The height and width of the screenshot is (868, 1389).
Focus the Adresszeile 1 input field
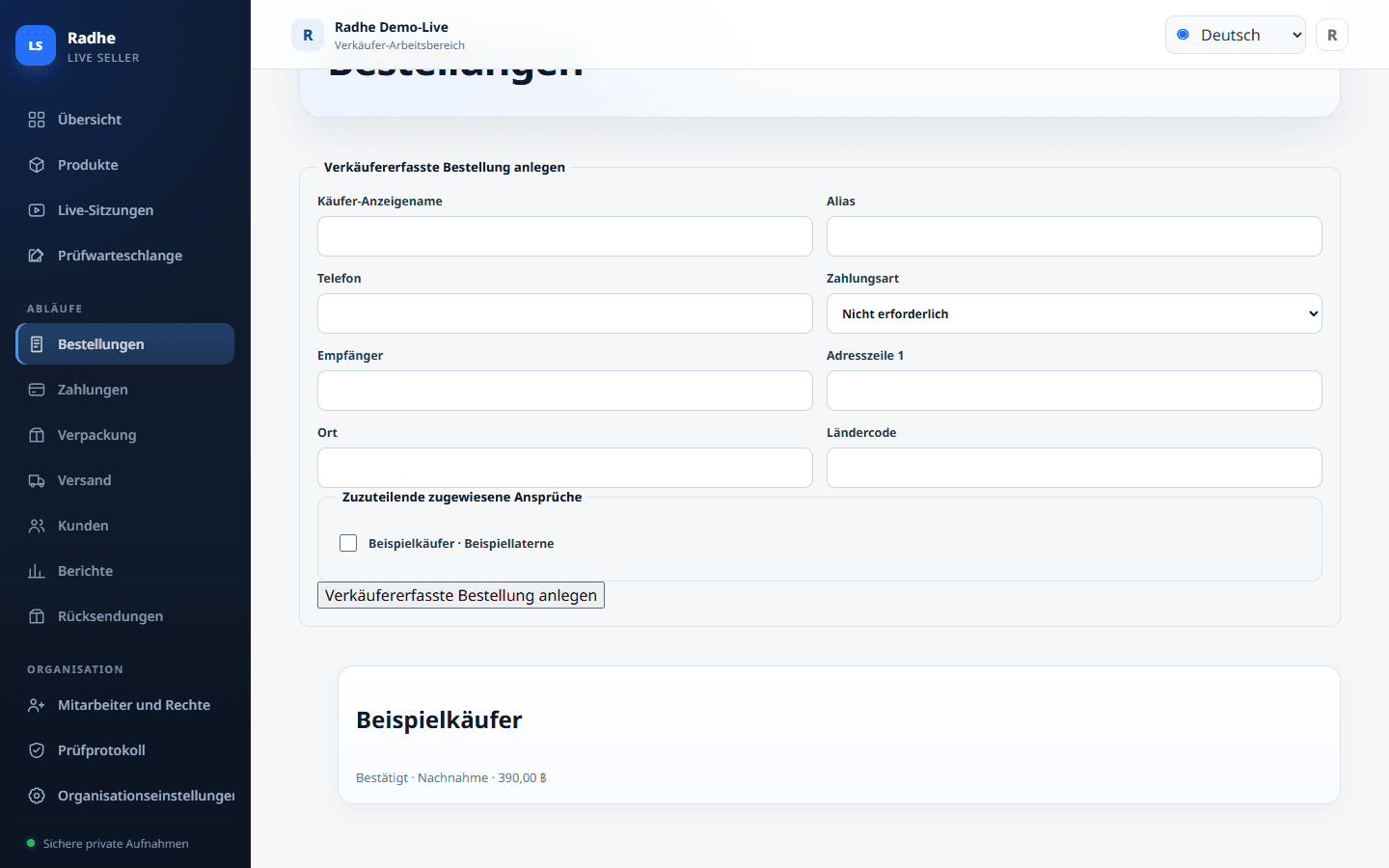[x=1074, y=391]
